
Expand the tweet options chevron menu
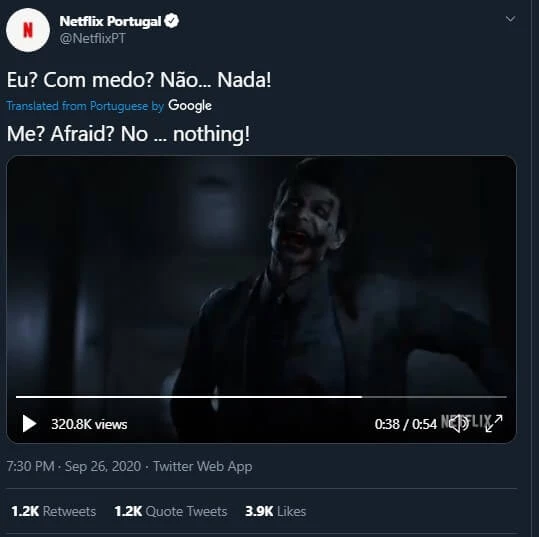pos(510,19)
